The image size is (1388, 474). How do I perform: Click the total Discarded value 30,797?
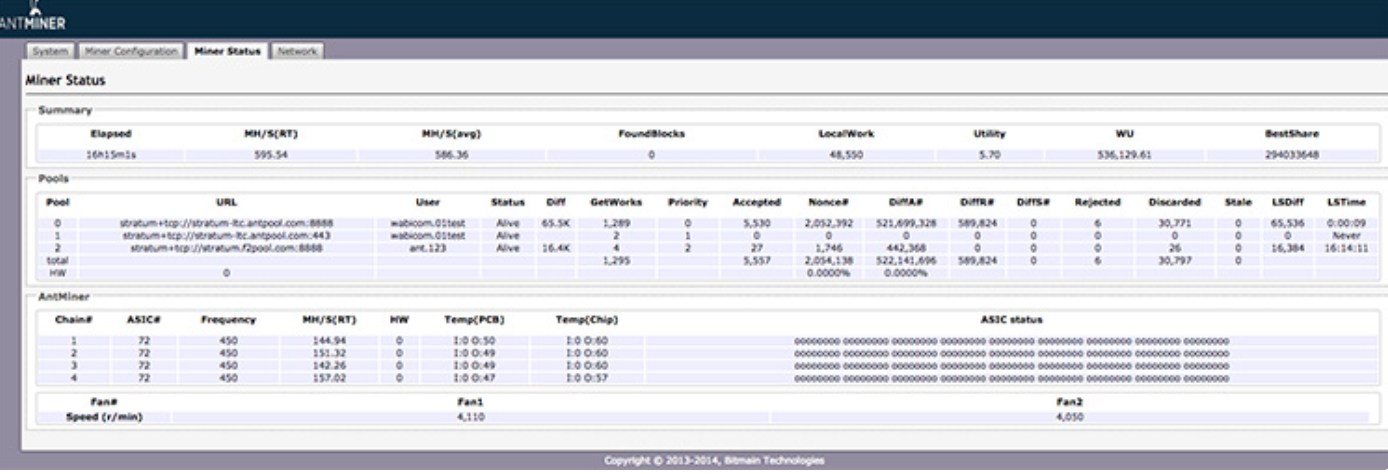click(x=1175, y=259)
